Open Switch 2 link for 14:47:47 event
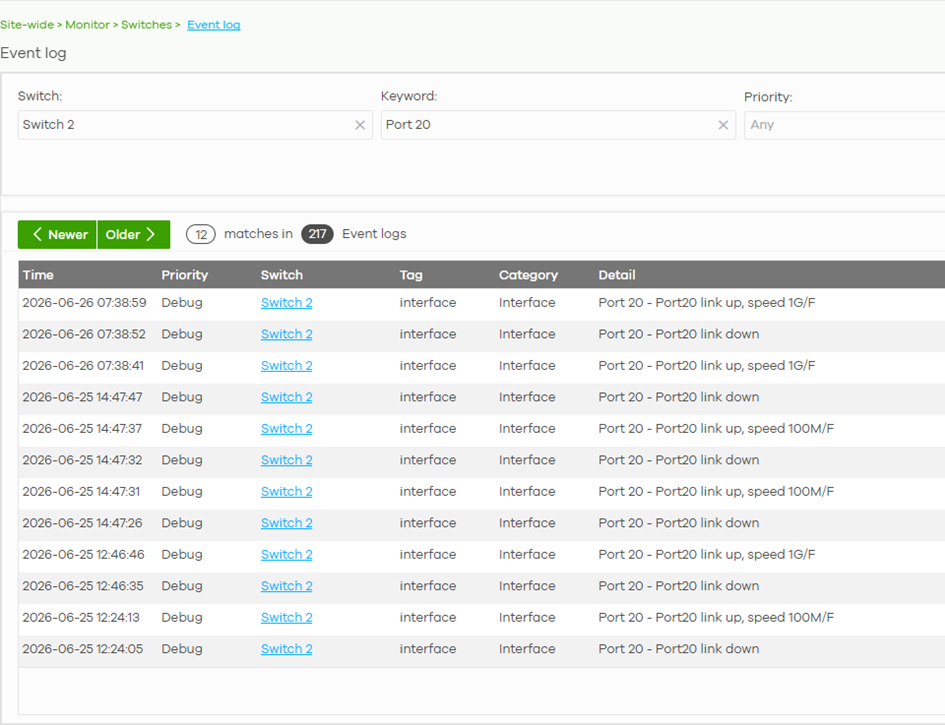Image resolution: width=945 pixels, height=725 pixels. pos(286,397)
